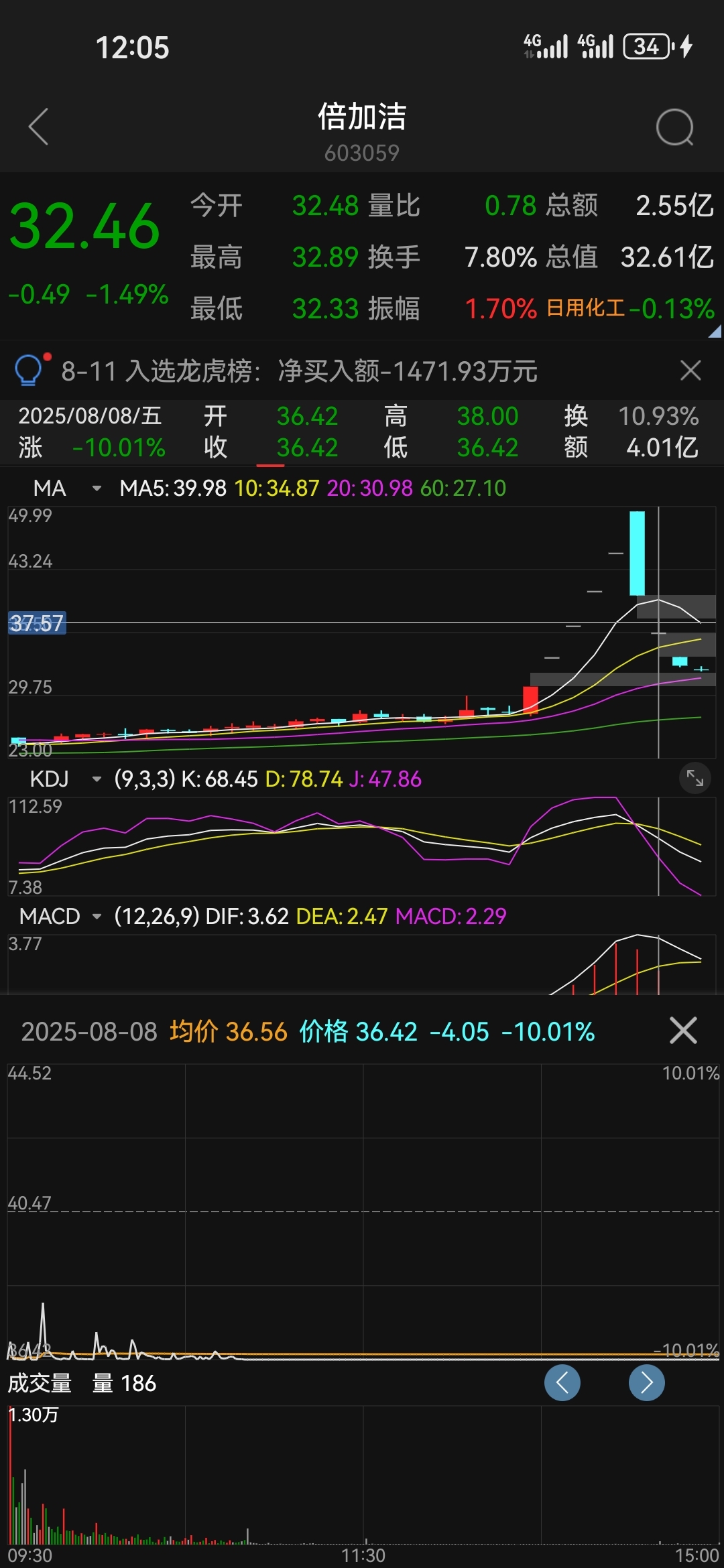
Task: Tap the KDJ J: 47.86 value
Action: 385,779
